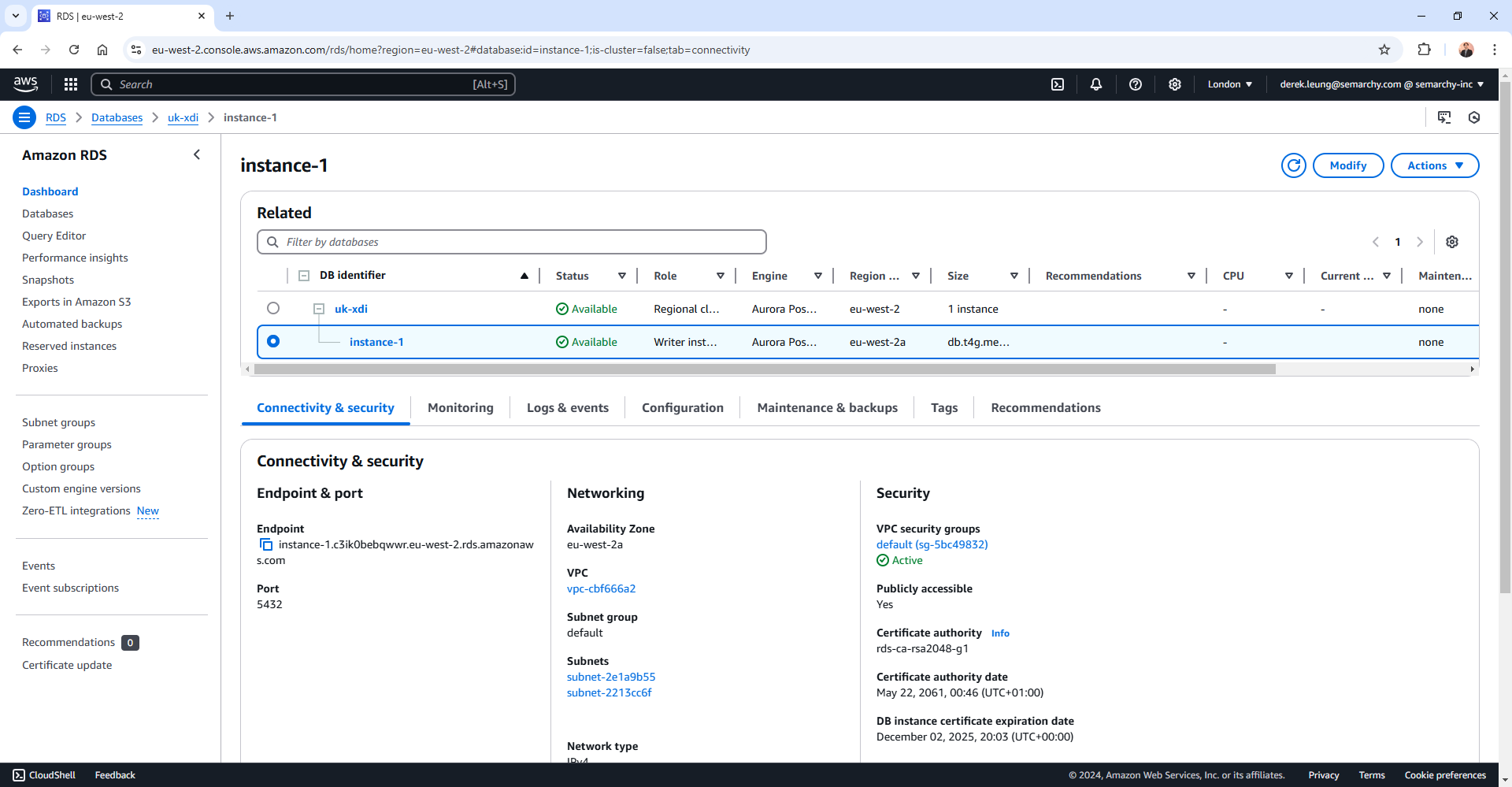The image size is (1512, 787).
Task: Switch to the Monitoring tab
Action: click(x=461, y=408)
